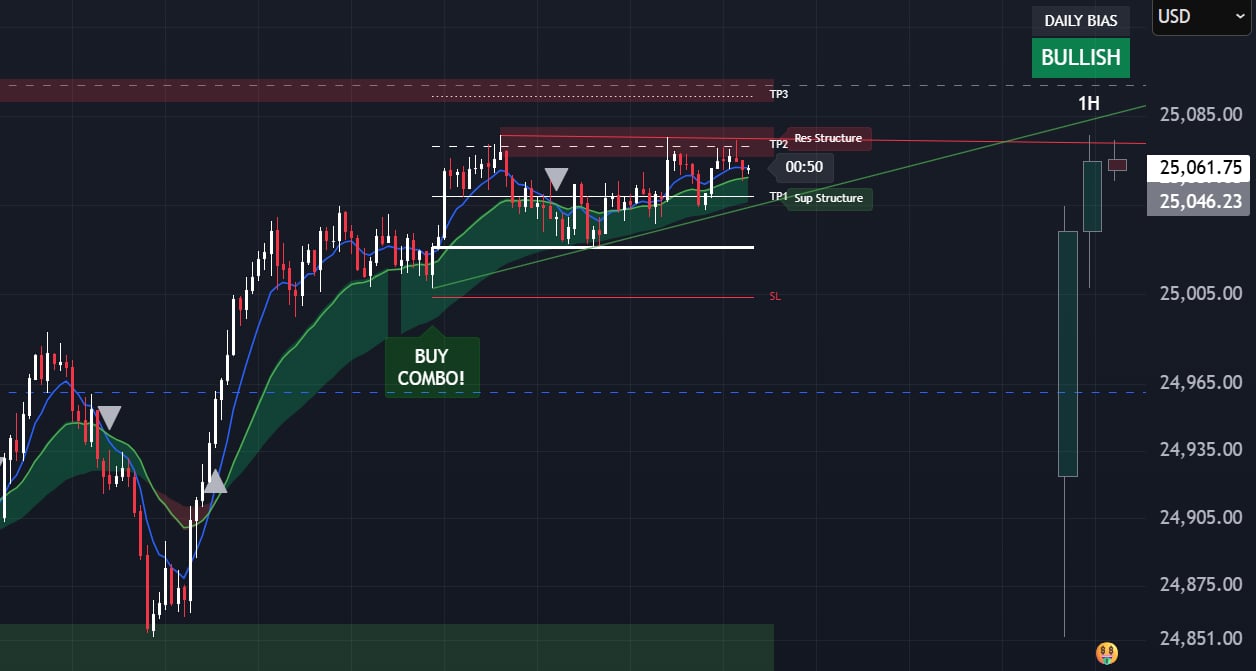This screenshot has width=1256, height=671.
Task: Click the DAILY BIAS header cell
Action: coord(1080,20)
